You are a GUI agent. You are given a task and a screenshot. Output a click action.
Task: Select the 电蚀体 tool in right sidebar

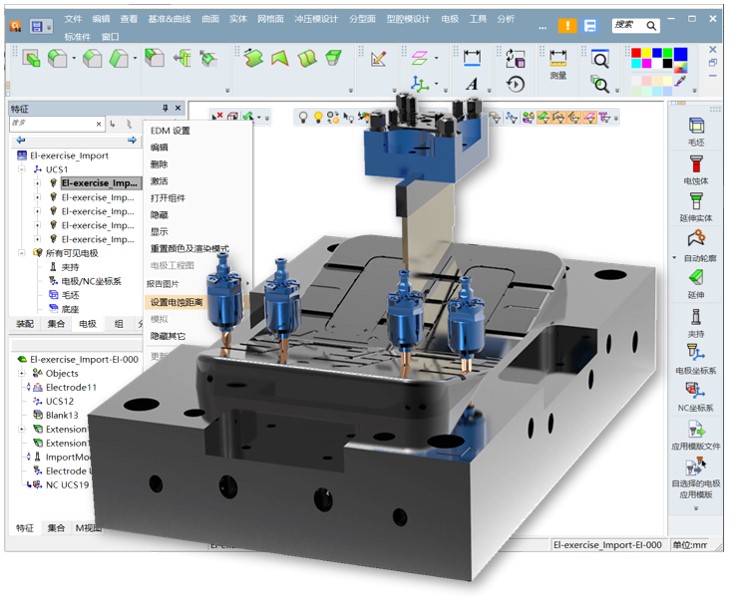(x=696, y=165)
